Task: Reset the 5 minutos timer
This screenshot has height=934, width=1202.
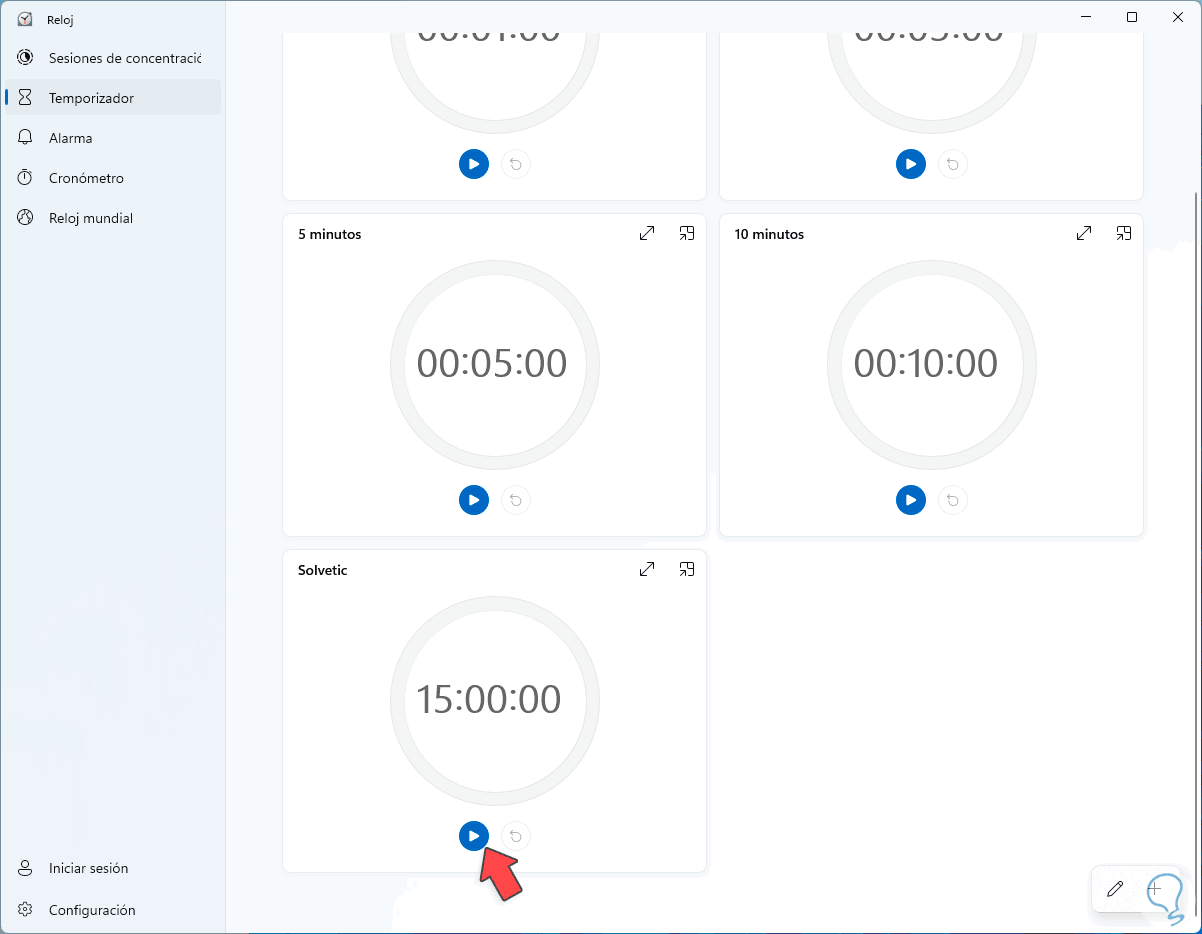Action: pos(516,500)
